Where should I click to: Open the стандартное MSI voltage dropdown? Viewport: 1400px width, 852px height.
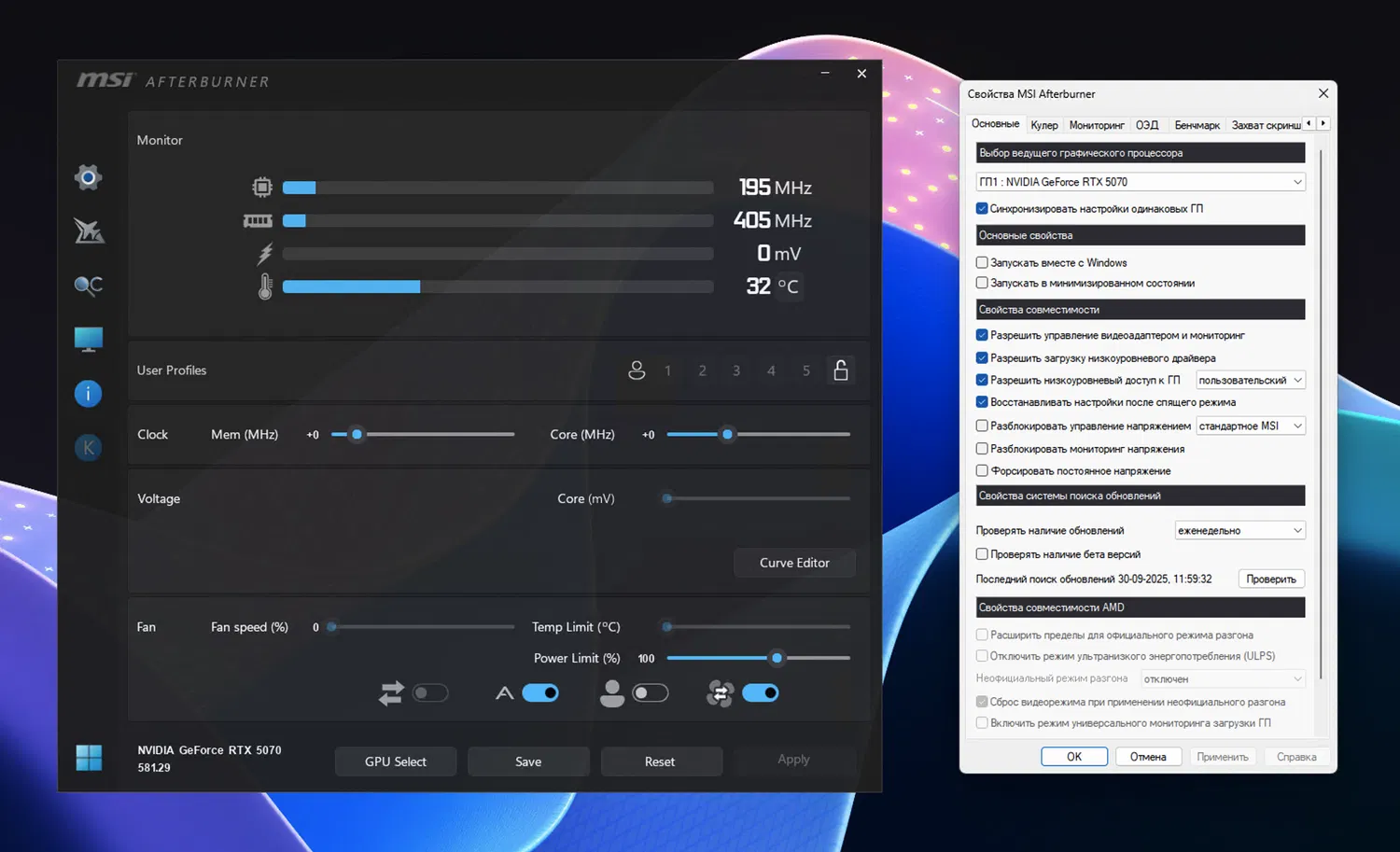point(1251,426)
